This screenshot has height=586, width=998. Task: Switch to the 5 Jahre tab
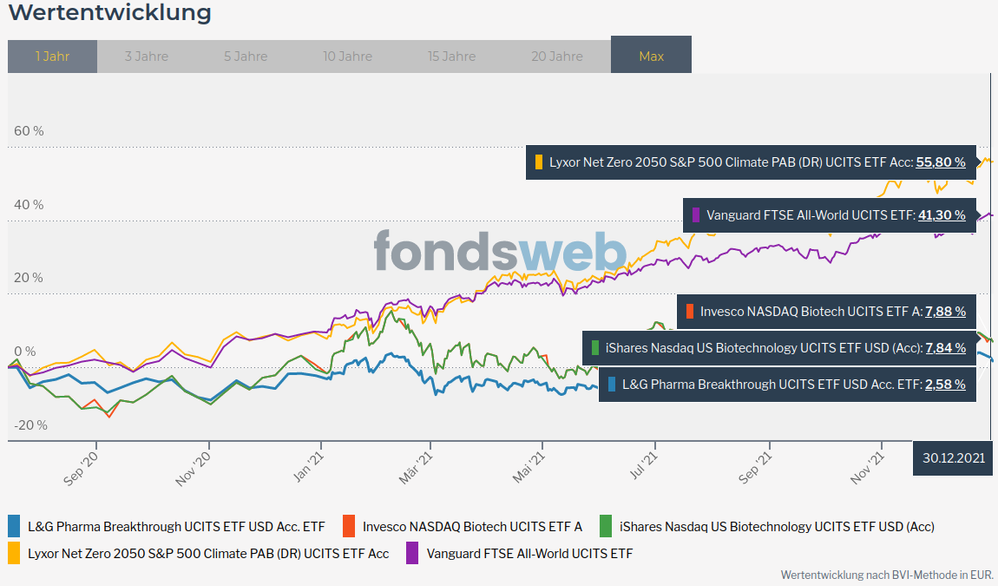click(245, 56)
